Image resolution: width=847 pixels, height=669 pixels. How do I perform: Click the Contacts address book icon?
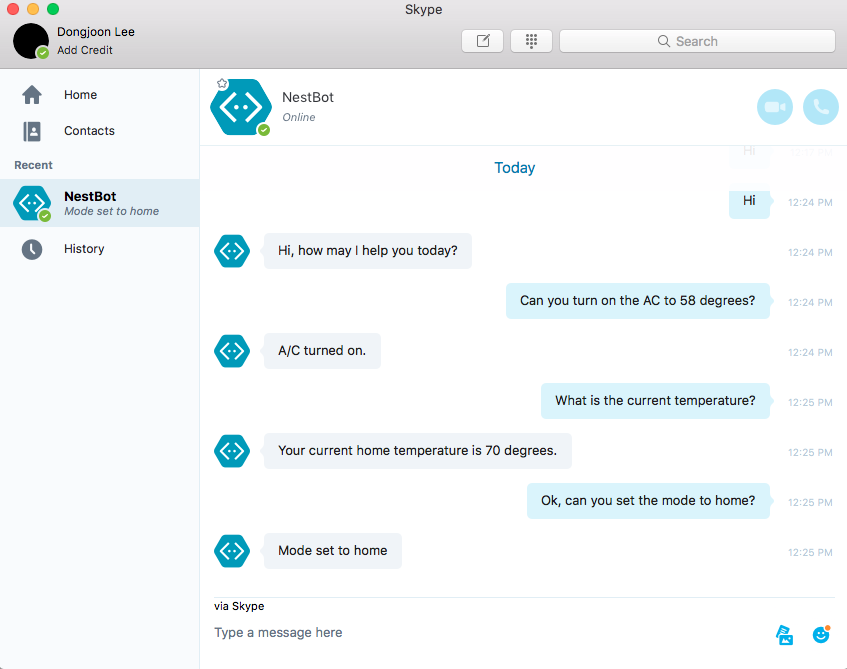(32, 131)
